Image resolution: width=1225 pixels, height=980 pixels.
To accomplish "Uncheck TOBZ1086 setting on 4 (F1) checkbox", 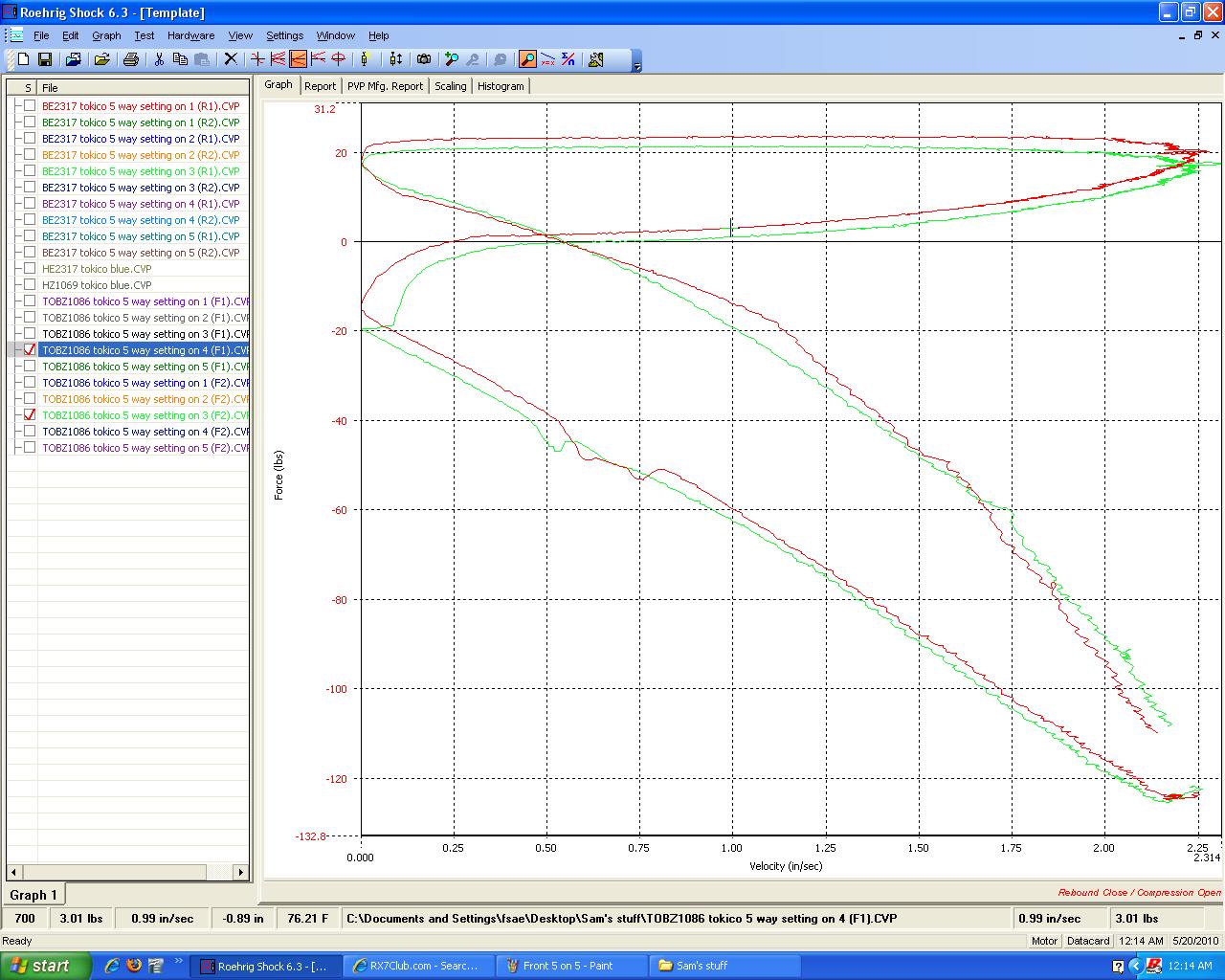I will (x=30, y=350).
